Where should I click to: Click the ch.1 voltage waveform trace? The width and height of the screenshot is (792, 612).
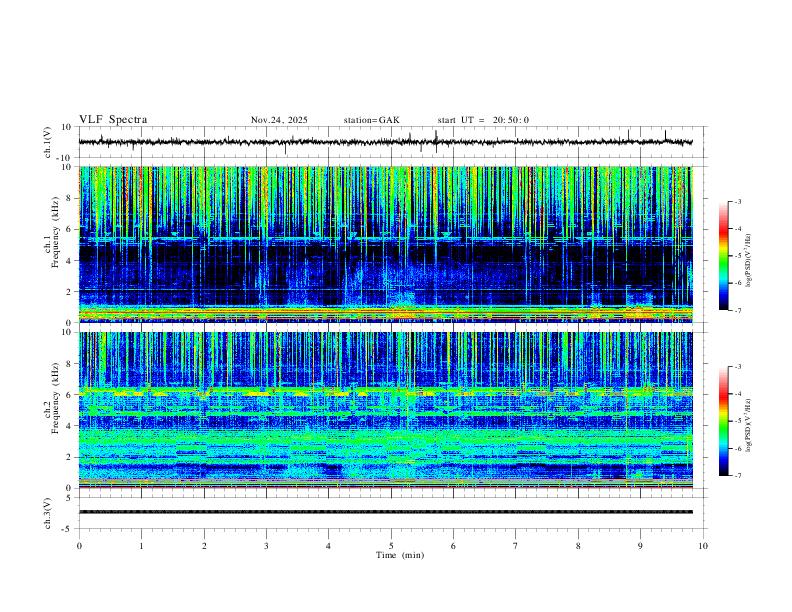pos(385,142)
